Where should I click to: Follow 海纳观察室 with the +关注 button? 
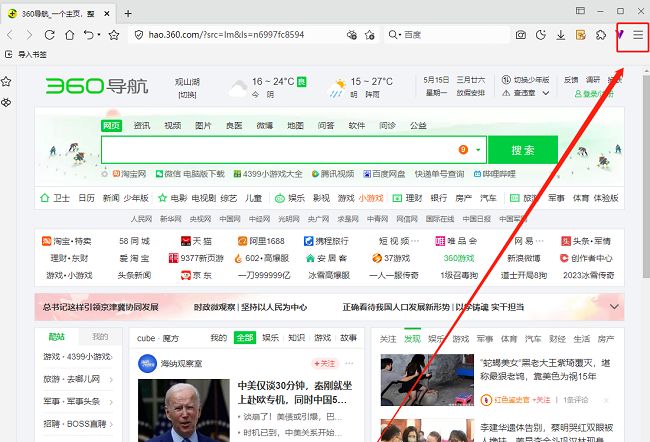325,364
